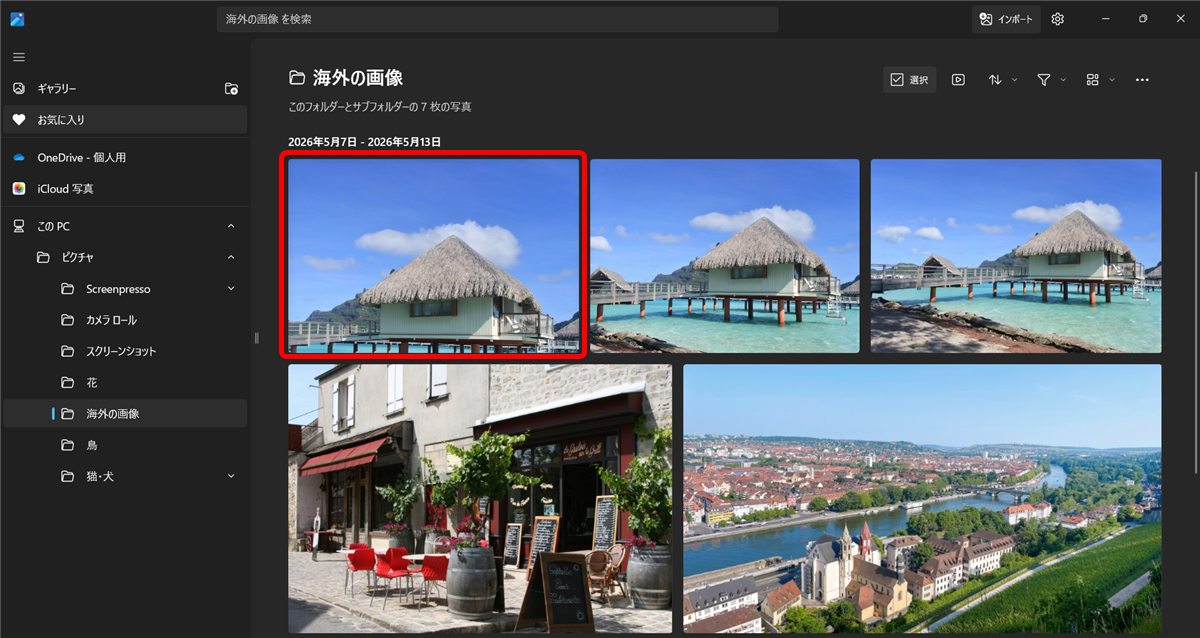The image size is (1200, 638).
Task: Select the 海外の画像 folder in sidebar
Action: point(125,413)
